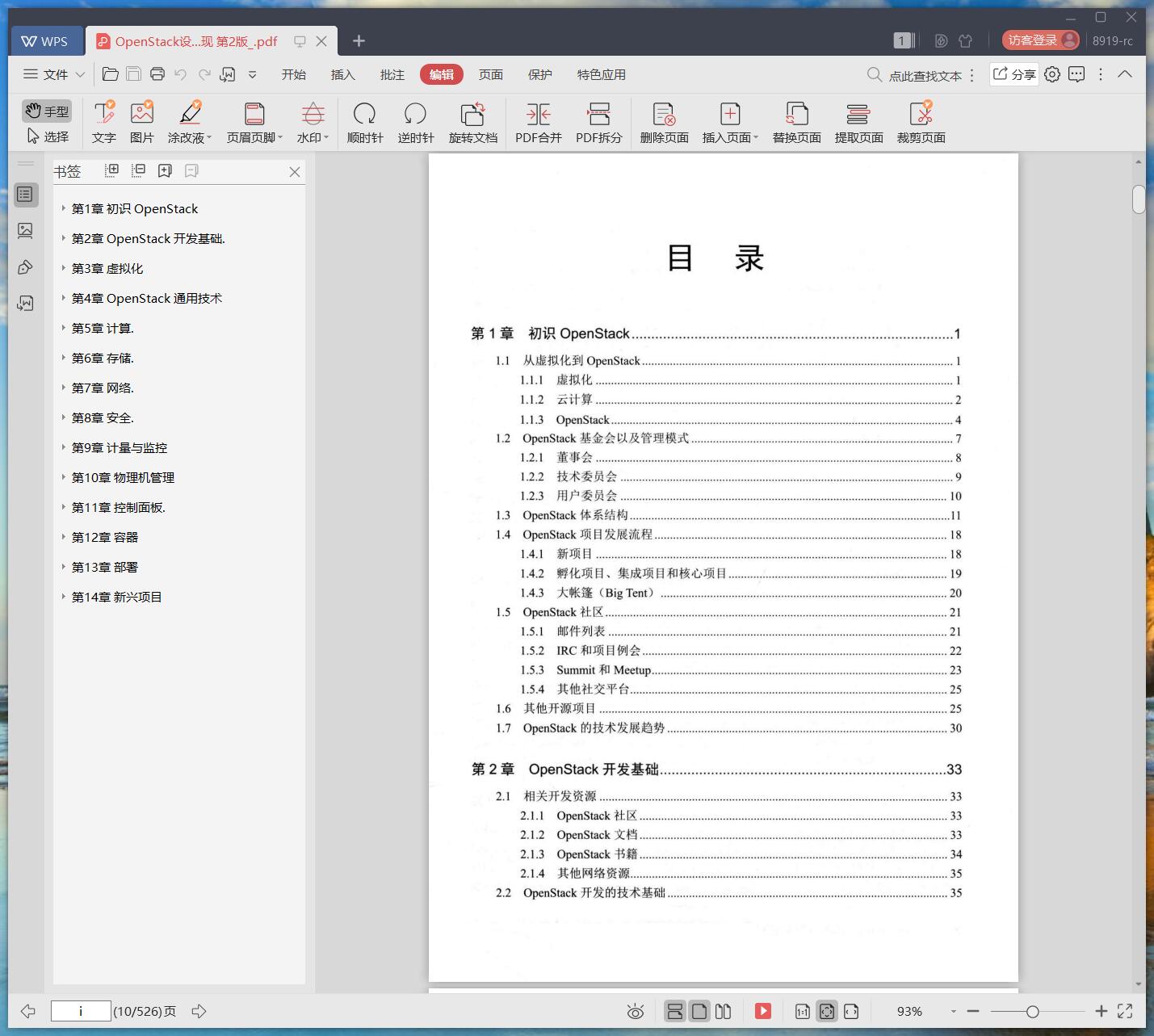Open the 插入页面 insert page dropdown

click(730, 123)
